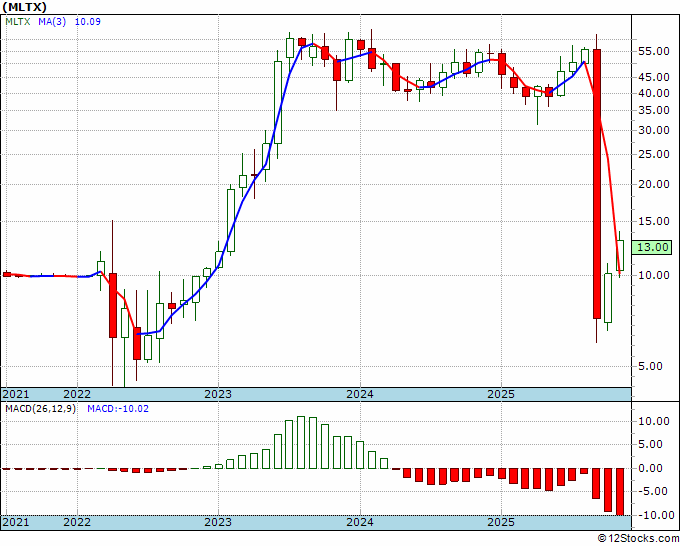Screen dimensions: 680x546
Task: Click the 25.00 price axis label
Action: point(654,154)
